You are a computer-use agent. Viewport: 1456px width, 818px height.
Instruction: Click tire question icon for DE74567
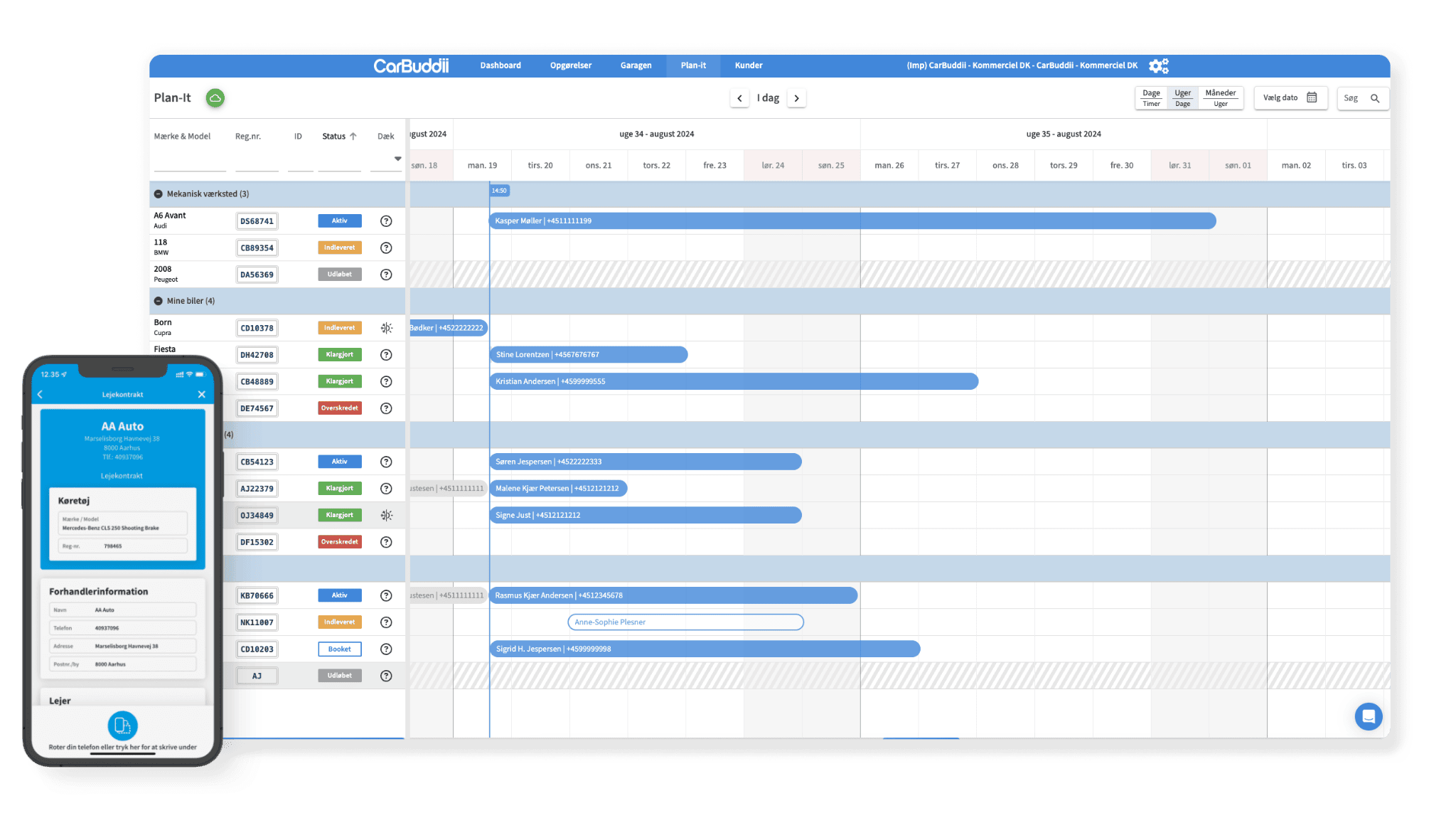coord(386,408)
